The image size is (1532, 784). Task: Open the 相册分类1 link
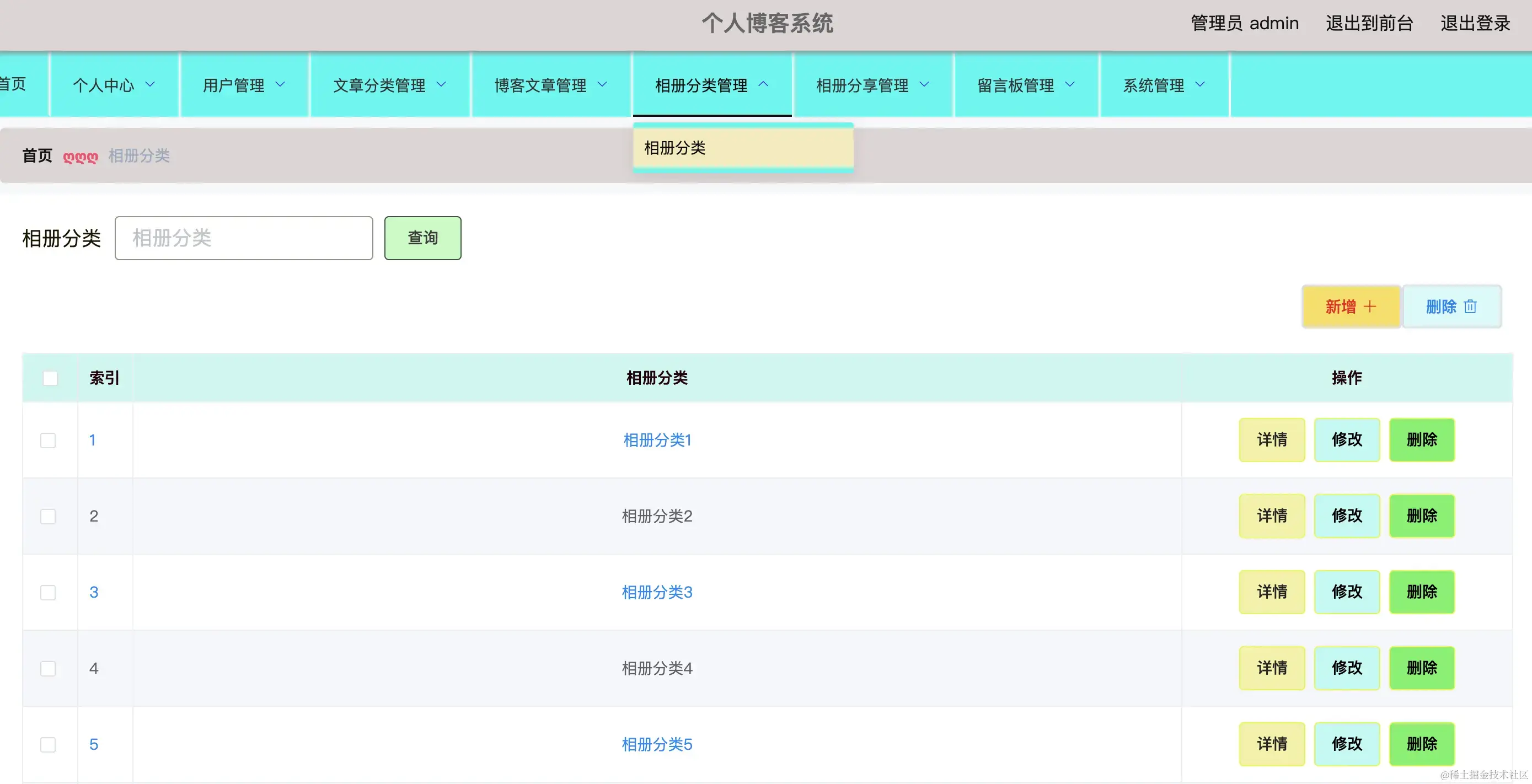(657, 441)
